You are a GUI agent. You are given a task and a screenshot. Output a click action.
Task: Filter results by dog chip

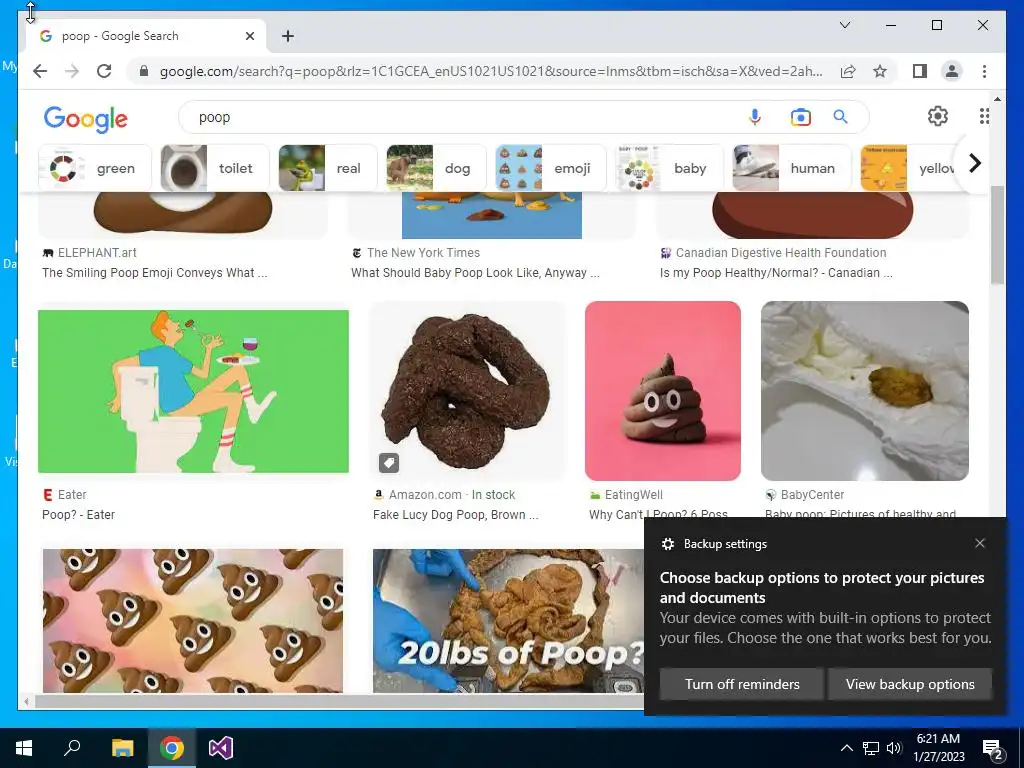pos(436,168)
